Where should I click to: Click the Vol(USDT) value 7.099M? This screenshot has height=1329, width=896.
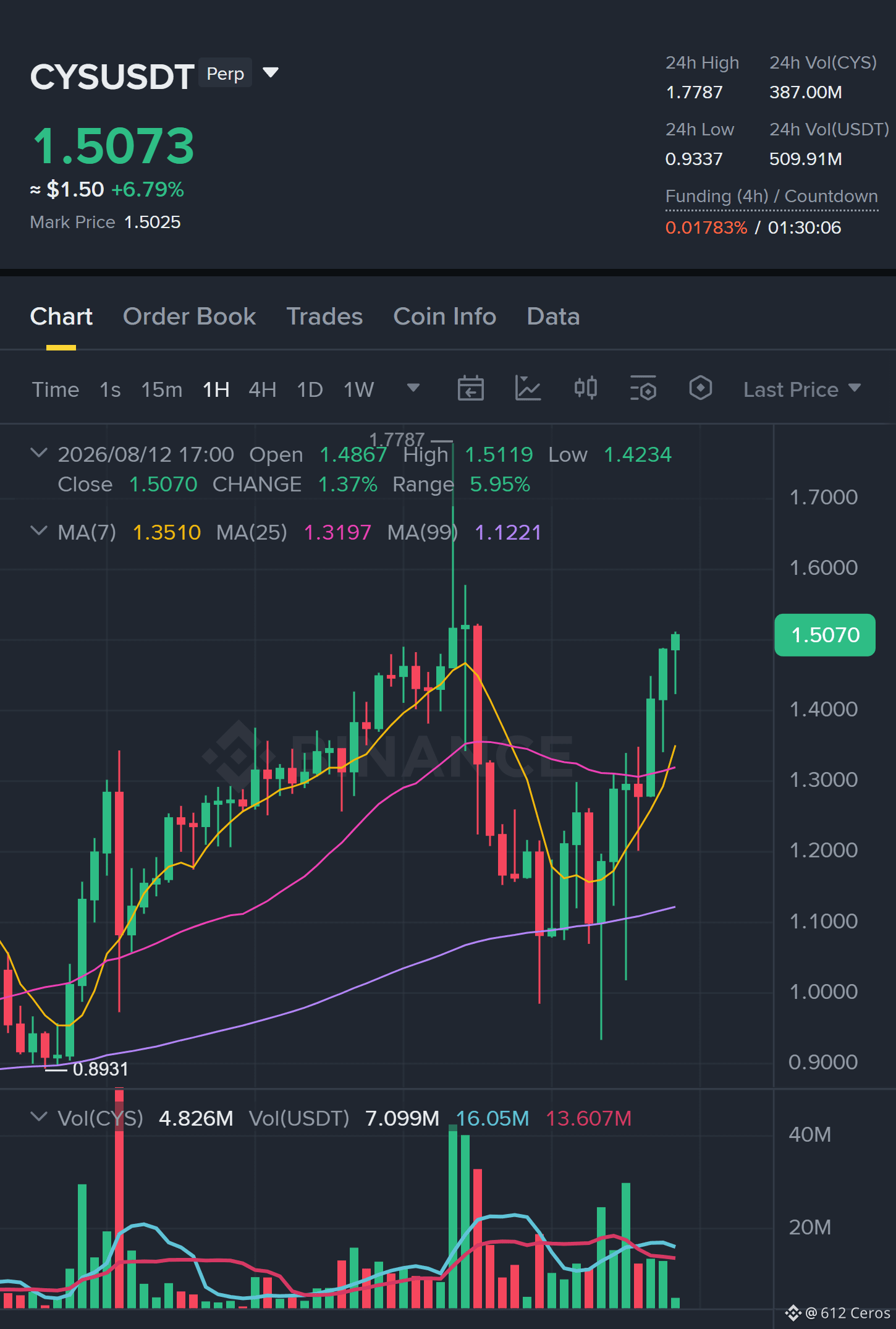pos(402,1118)
